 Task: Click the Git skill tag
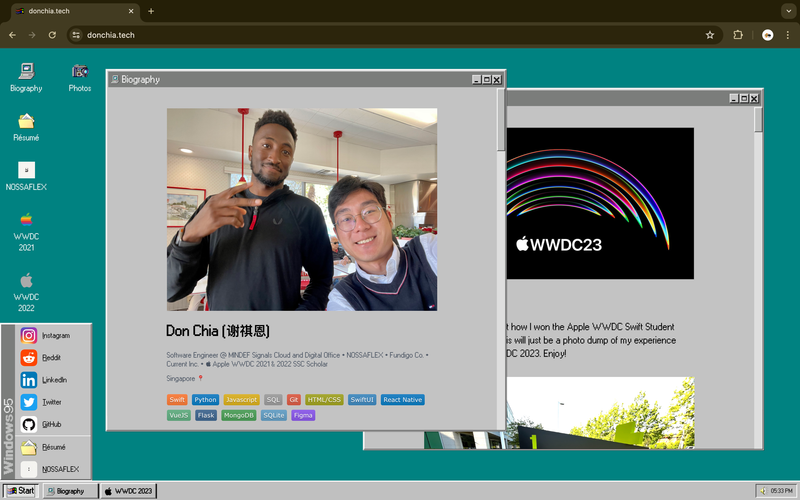pos(293,399)
